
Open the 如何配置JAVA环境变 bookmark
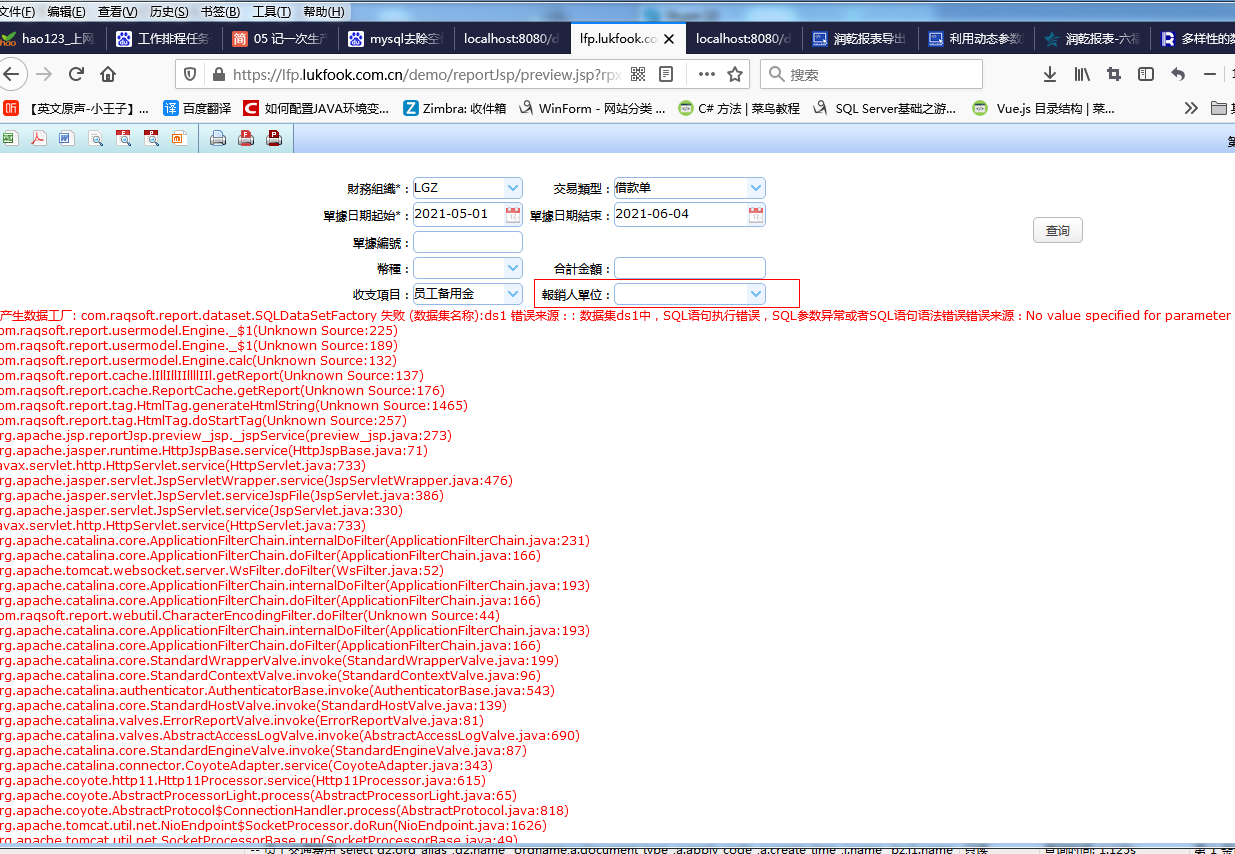click(x=316, y=108)
